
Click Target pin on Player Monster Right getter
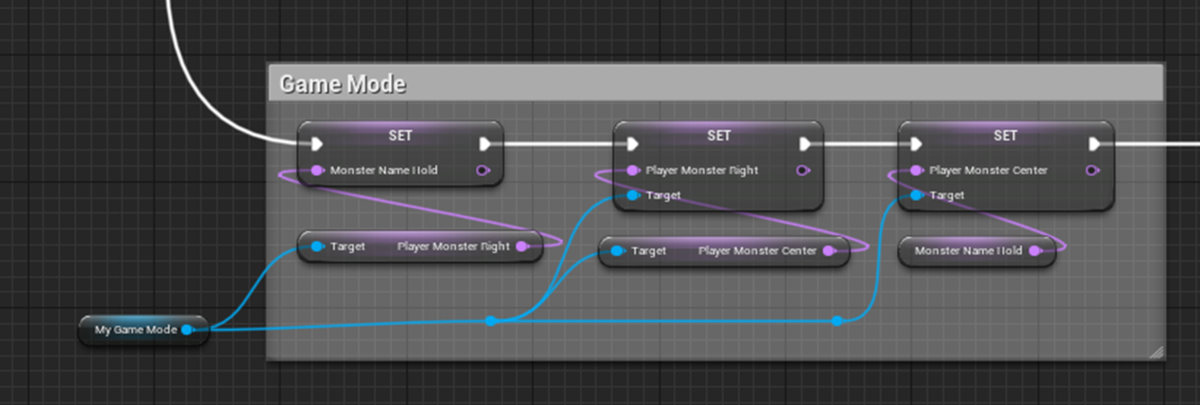pyautogui.click(x=317, y=246)
